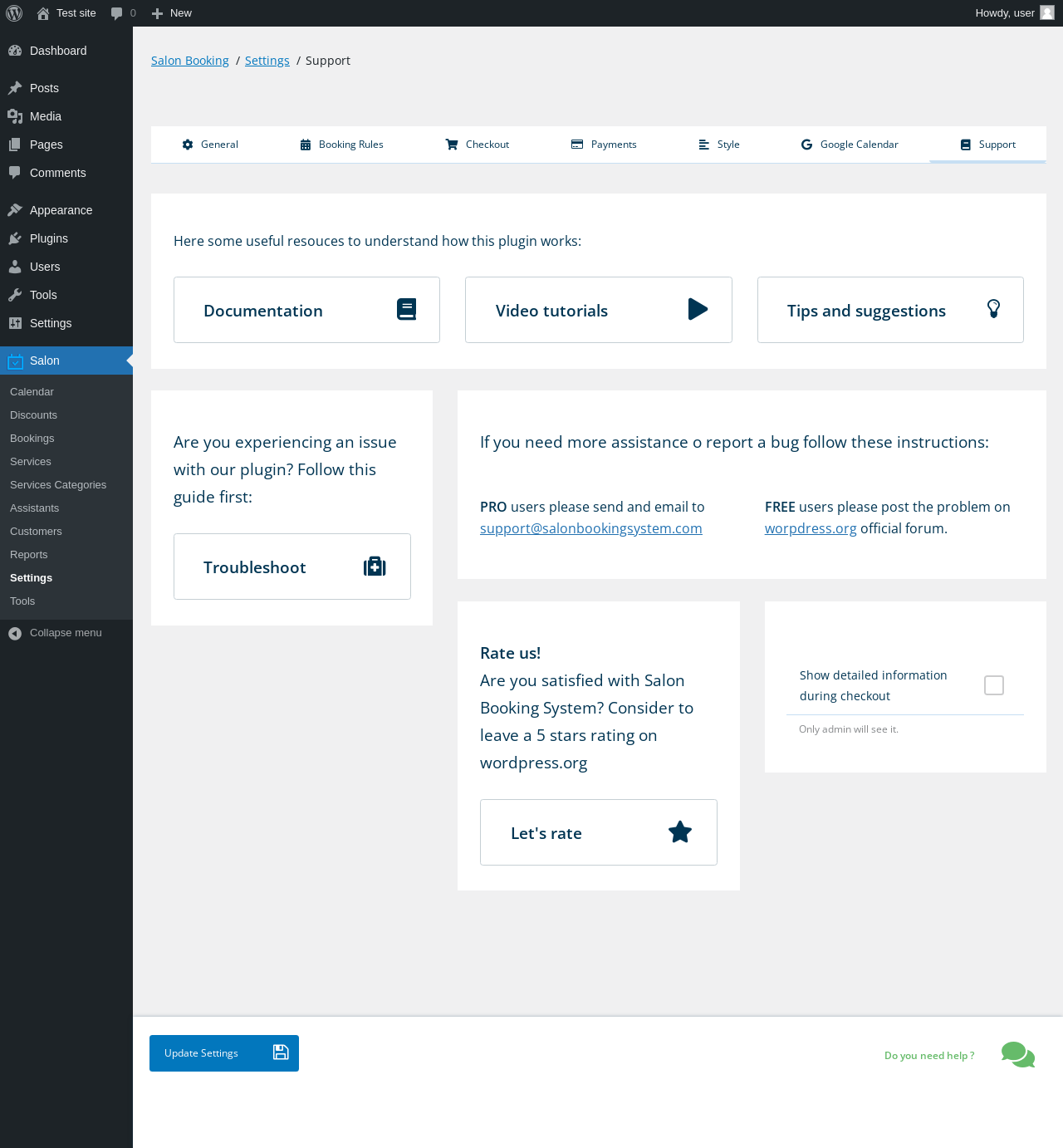The height and width of the screenshot is (1148, 1063).
Task: Click the Pages icon in sidebar
Action: (x=15, y=145)
